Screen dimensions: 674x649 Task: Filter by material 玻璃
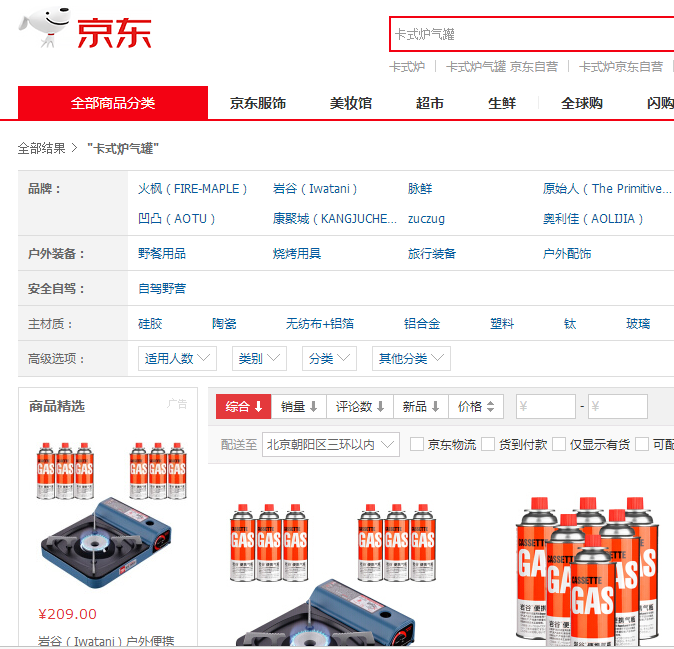click(x=638, y=324)
